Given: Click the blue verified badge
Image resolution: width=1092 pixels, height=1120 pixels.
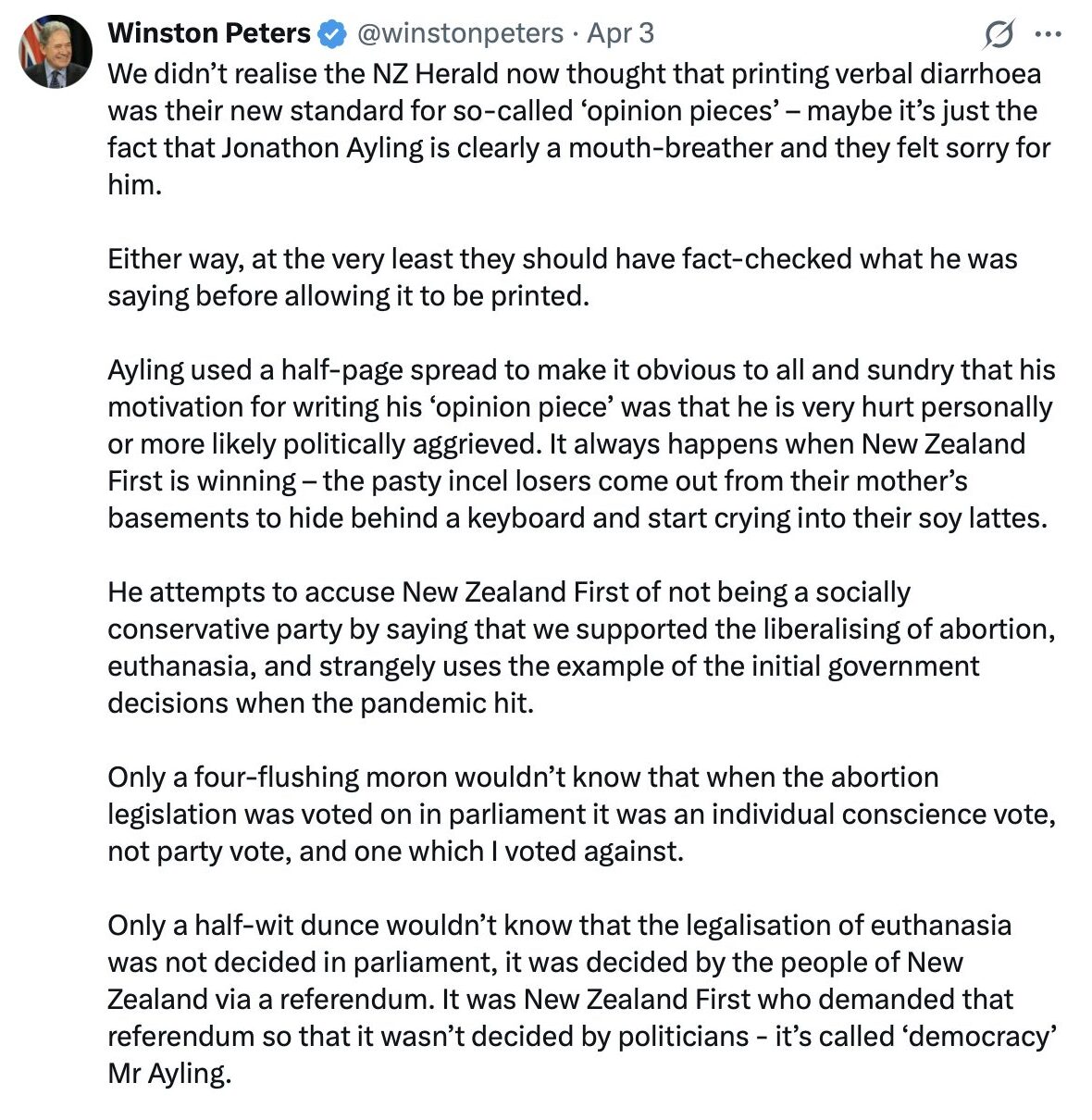Looking at the screenshot, I should coord(331,34).
